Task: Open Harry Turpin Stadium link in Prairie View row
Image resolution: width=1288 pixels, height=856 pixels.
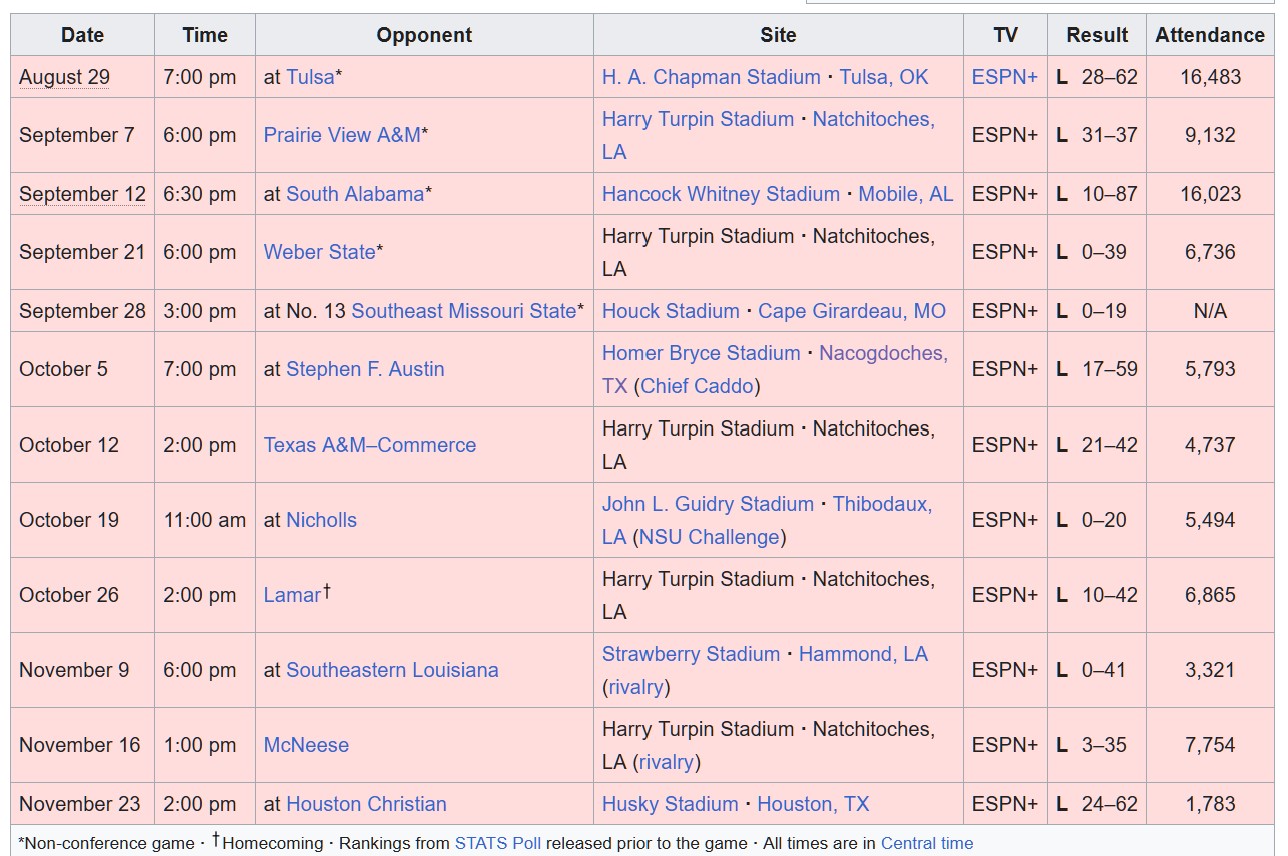Action: 698,119
